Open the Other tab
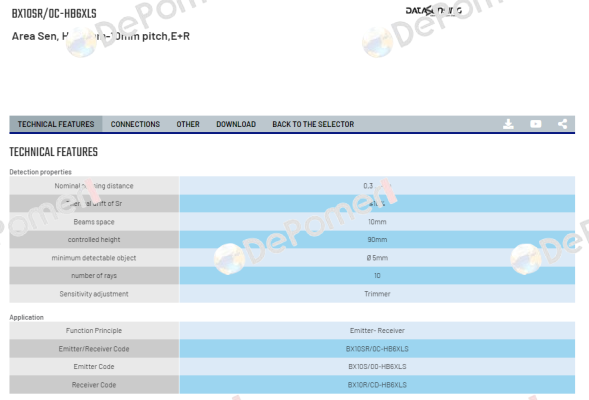The height and width of the screenshot is (400, 589). click(x=188, y=124)
